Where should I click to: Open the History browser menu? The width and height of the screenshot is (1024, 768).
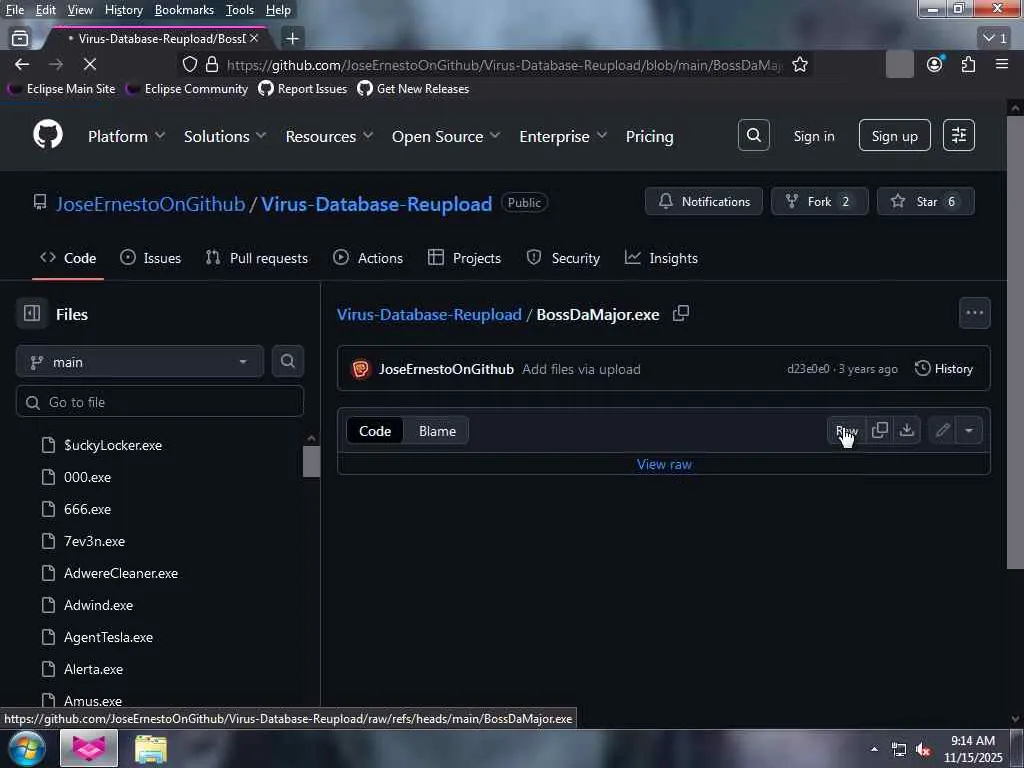tap(123, 10)
